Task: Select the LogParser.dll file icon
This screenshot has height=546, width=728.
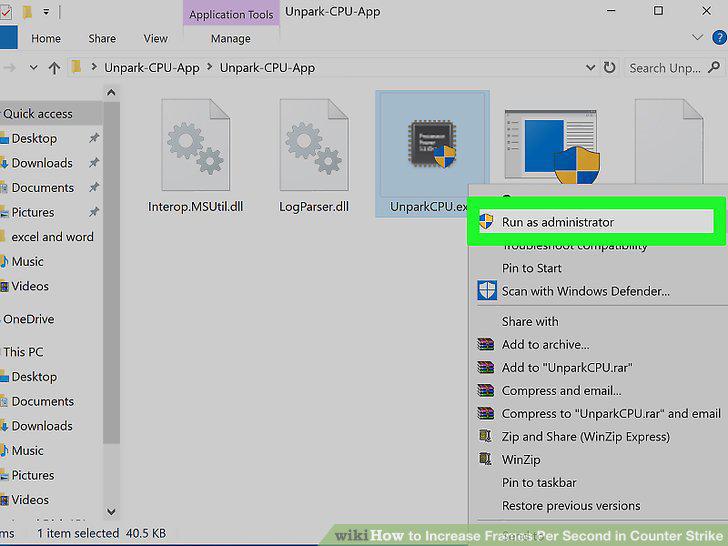Action: (x=314, y=144)
